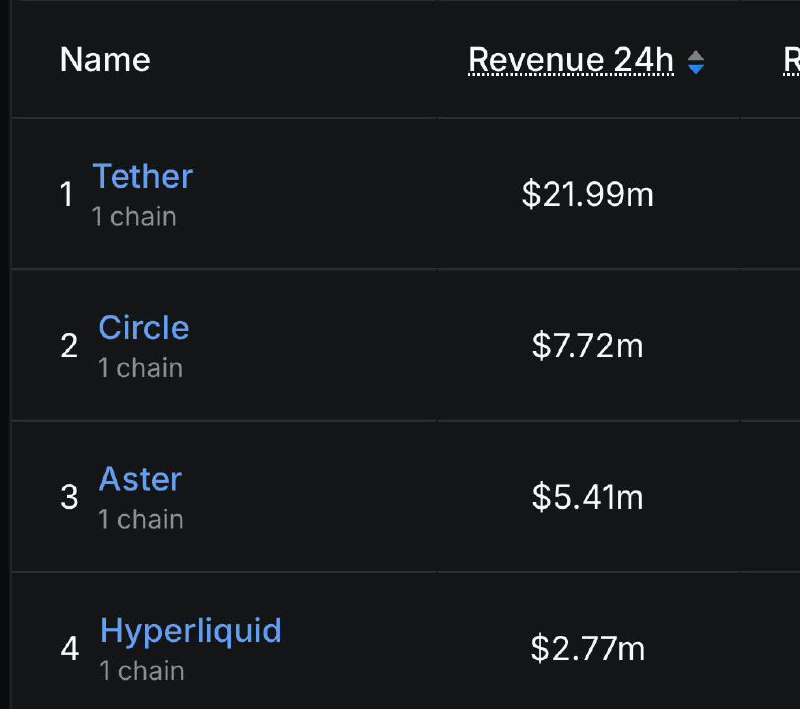Select the row numbered 3 for Aster
800x709 pixels.
click(69, 498)
